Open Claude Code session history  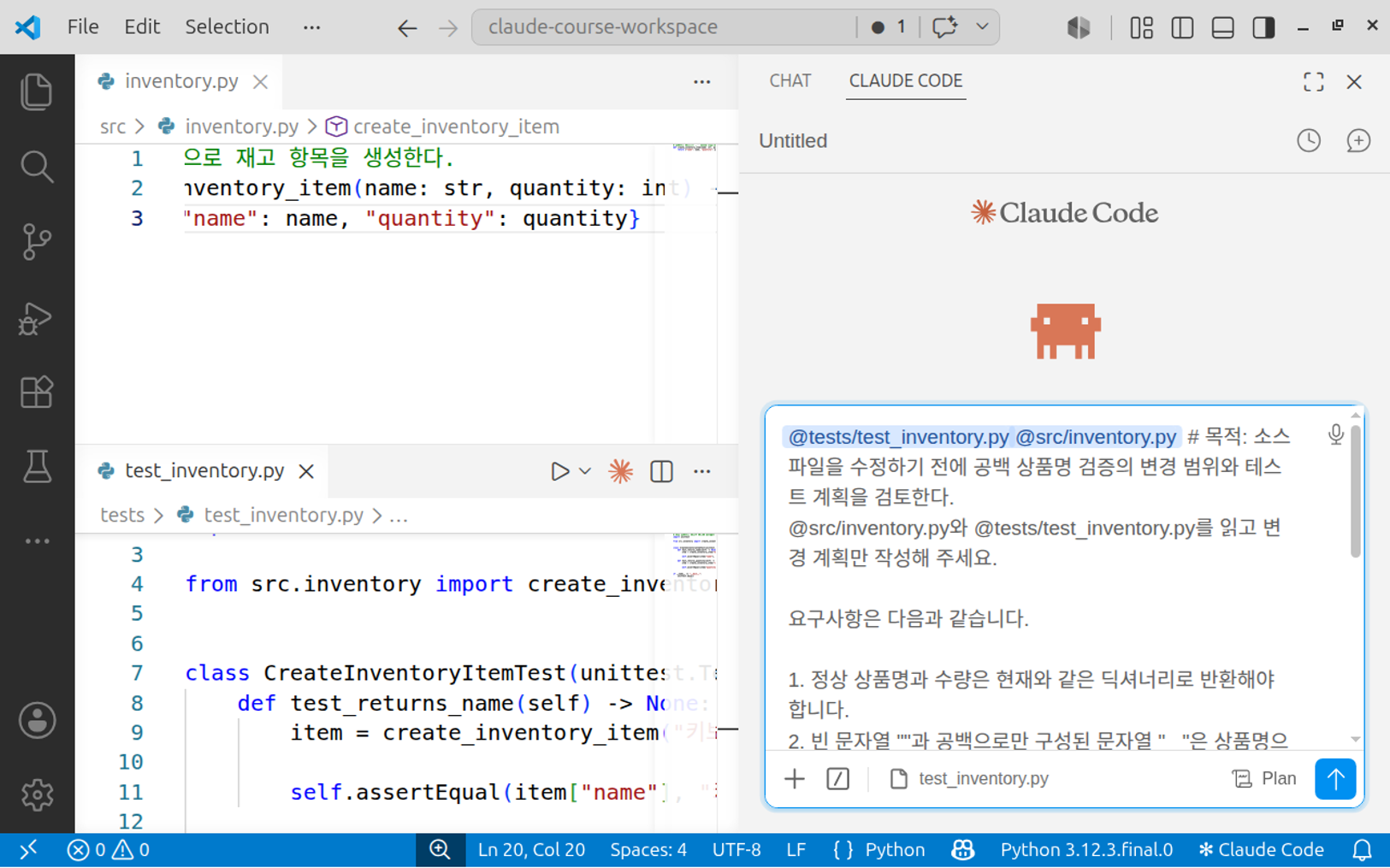[1309, 140]
